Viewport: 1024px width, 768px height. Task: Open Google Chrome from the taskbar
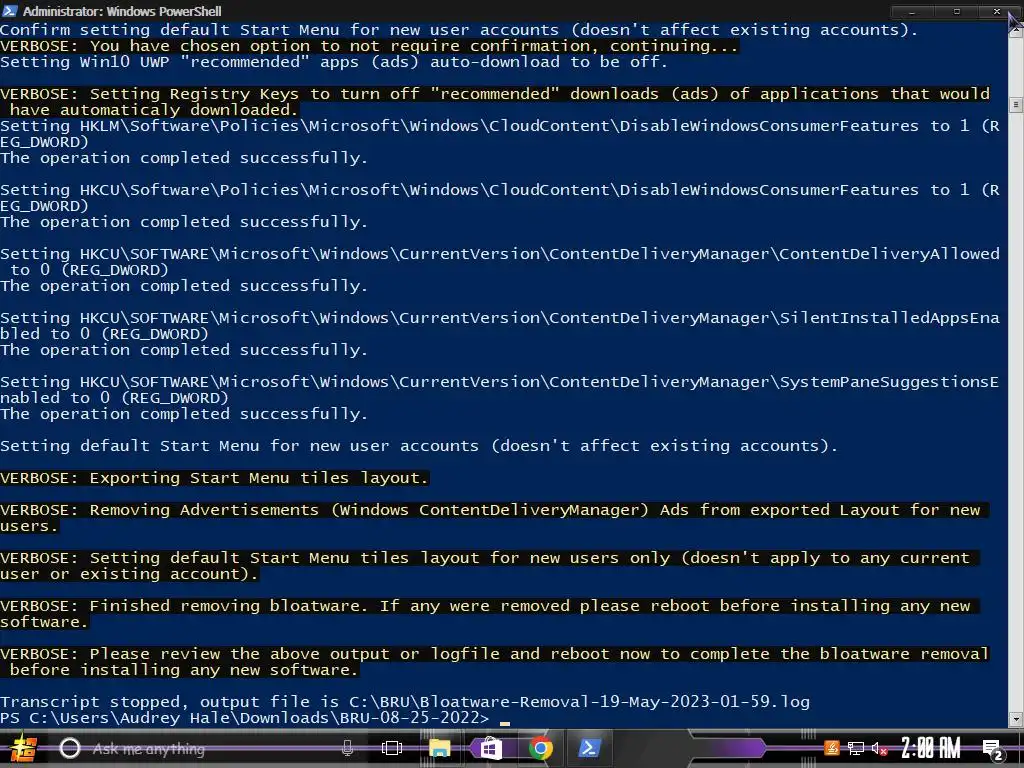pyautogui.click(x=540, y=748)
